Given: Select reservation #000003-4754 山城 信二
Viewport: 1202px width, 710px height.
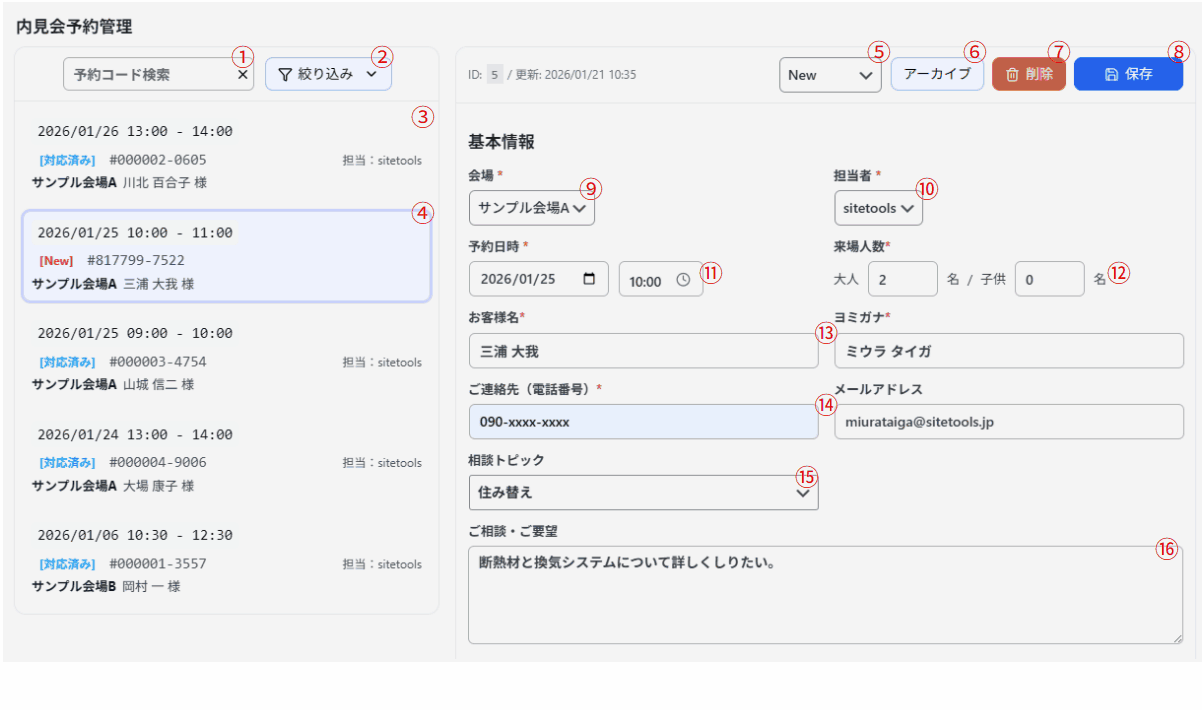Looking at the screenshot, I should coord(227,358).
